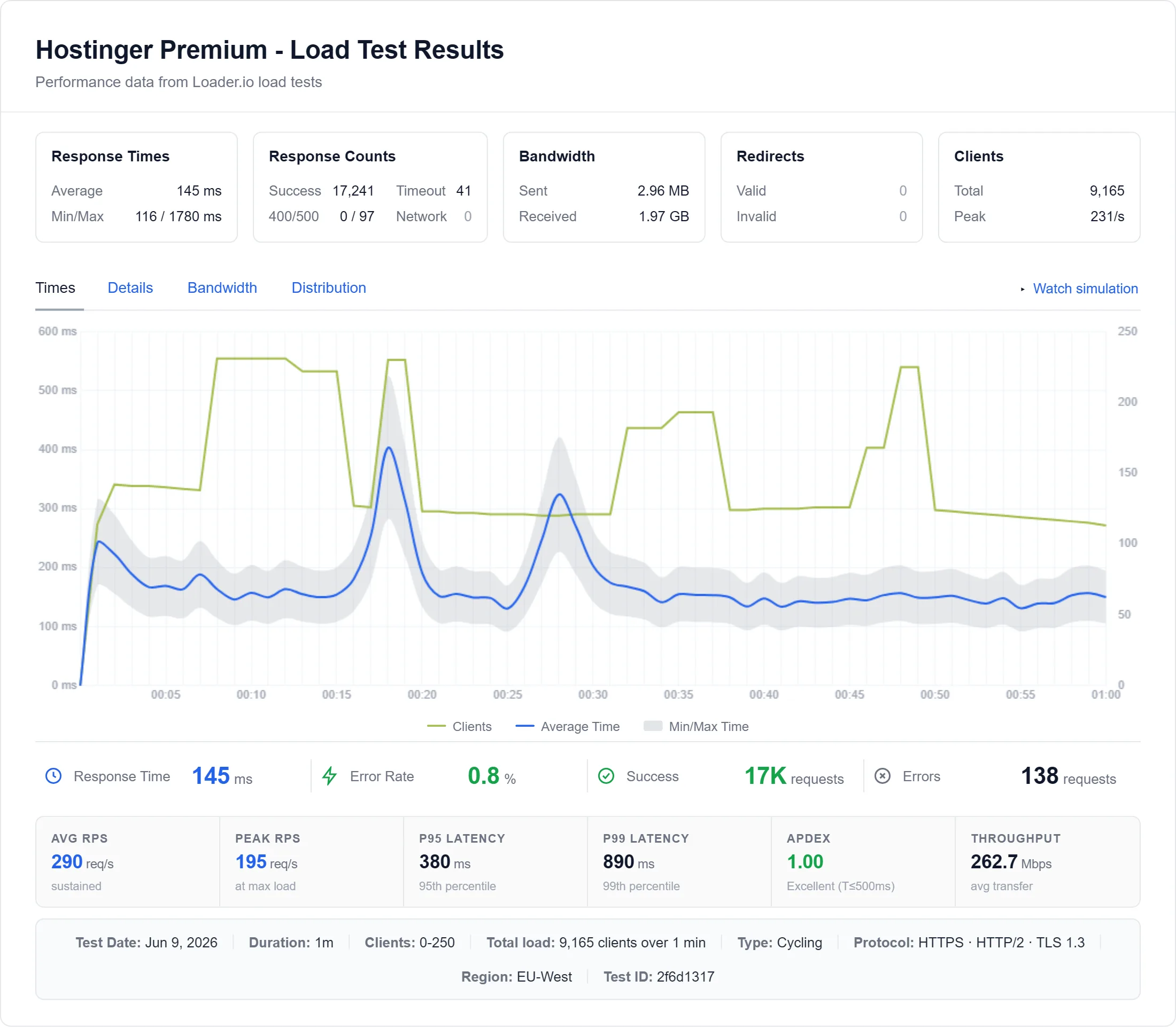Click the APDEX 1.00 score
The height and width of the screenshot is (1027, 1176).
[805, 862]
